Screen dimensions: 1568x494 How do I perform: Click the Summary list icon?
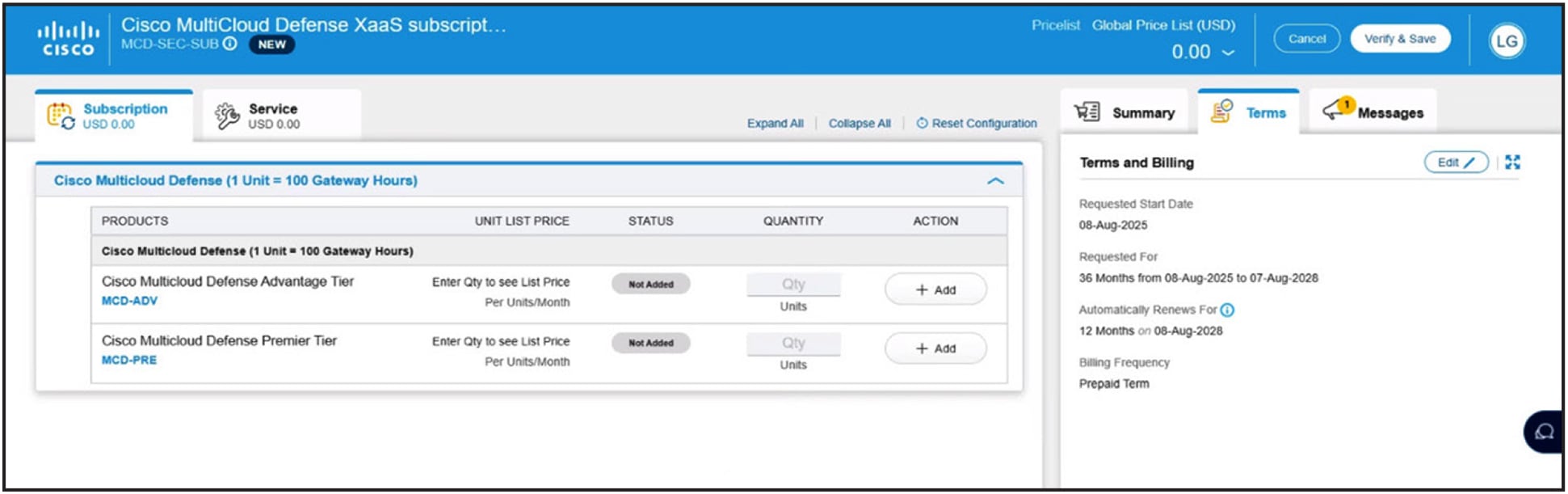pyautogui.click(x=1087, y=112)
